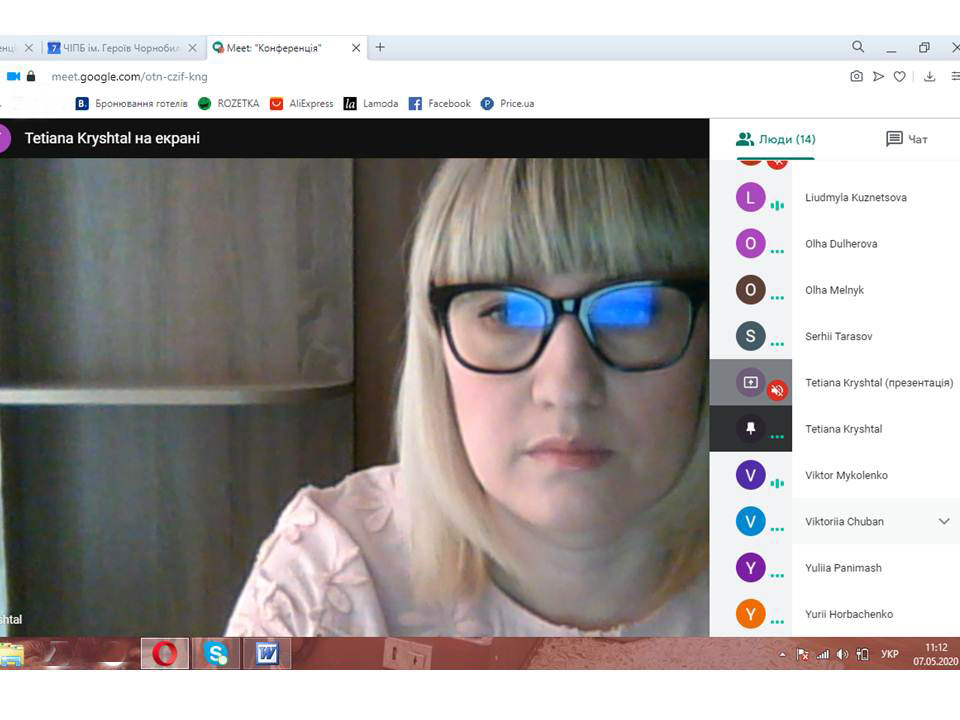Open the Люди (14) participants tab
Image resolution: width=960 pixels, height=720 pixels.
[x=775, y=139]
